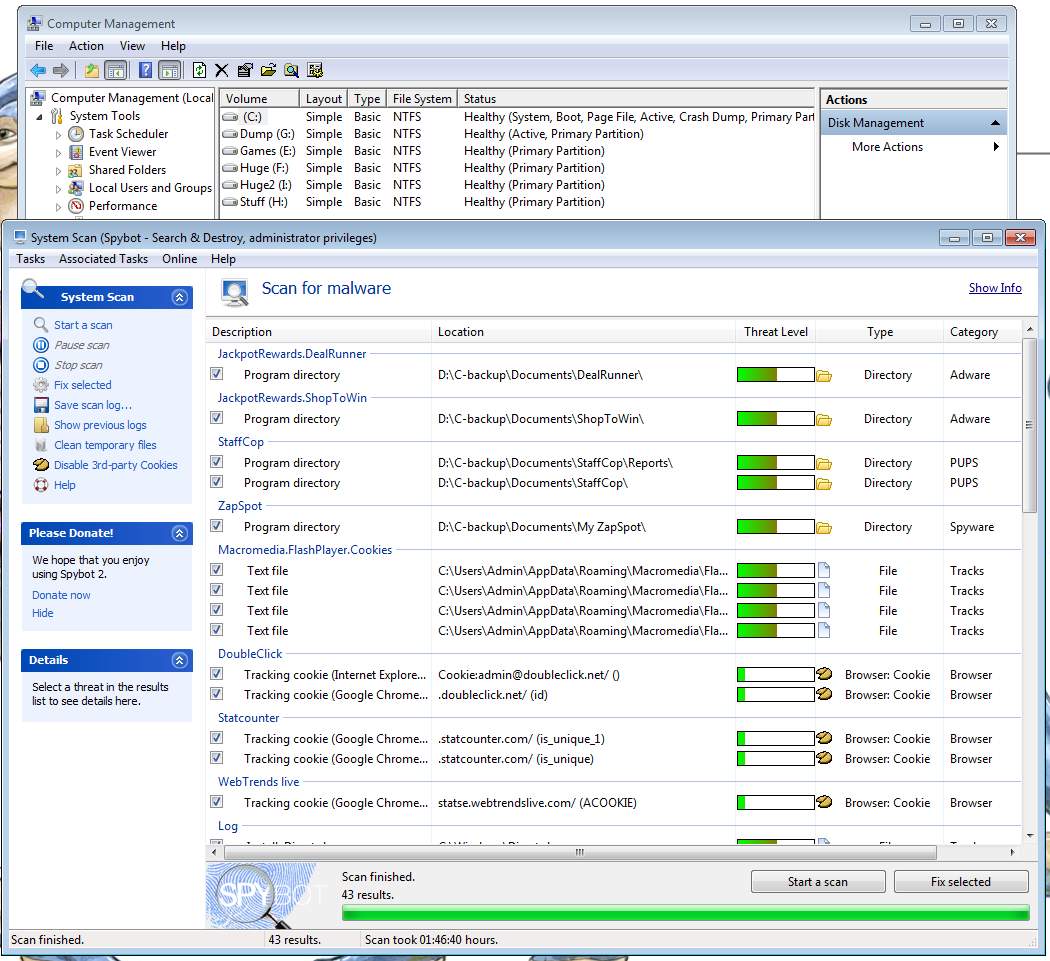Collapse the Disk Management actions section
Viewport: 1050px width, 961px height.
pyautogui.click(x=995, y=123)
